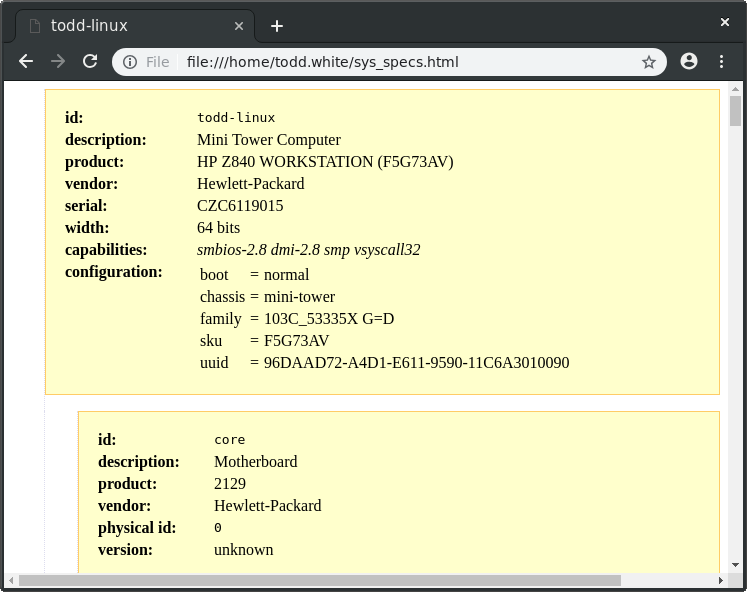Click family value '103C_53335X G=D'
The height and width of the screenshot is (592, 747).
point(329,319)
